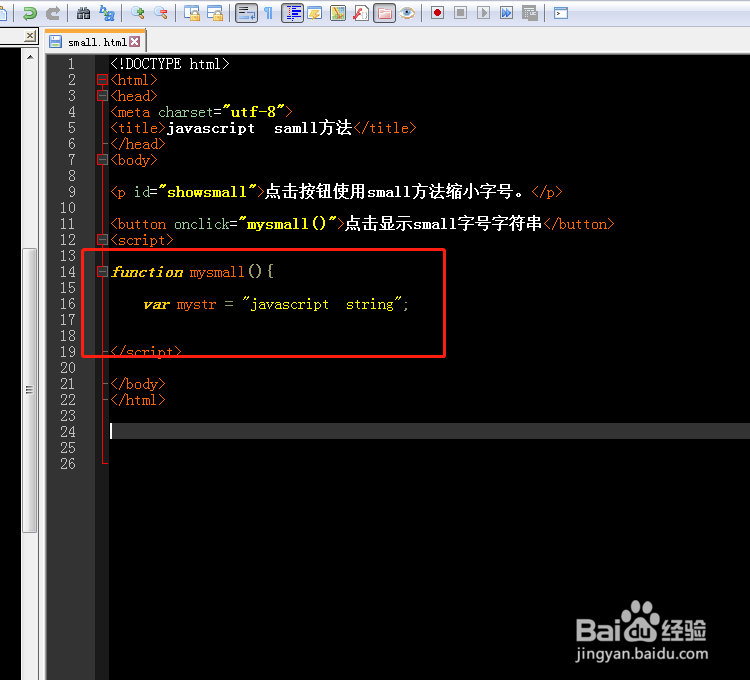Image resolution: width=750 pixels, height=680 pixels.
Task: Click the Zoom In magnifier icon
Action: click(x=138, y=13)
